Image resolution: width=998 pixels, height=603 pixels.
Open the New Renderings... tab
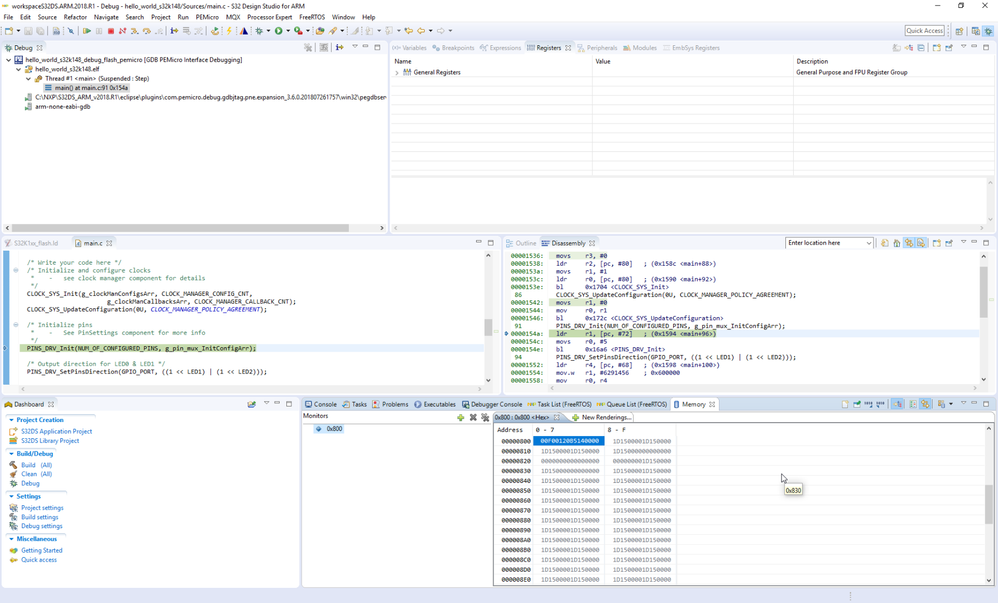602,418
